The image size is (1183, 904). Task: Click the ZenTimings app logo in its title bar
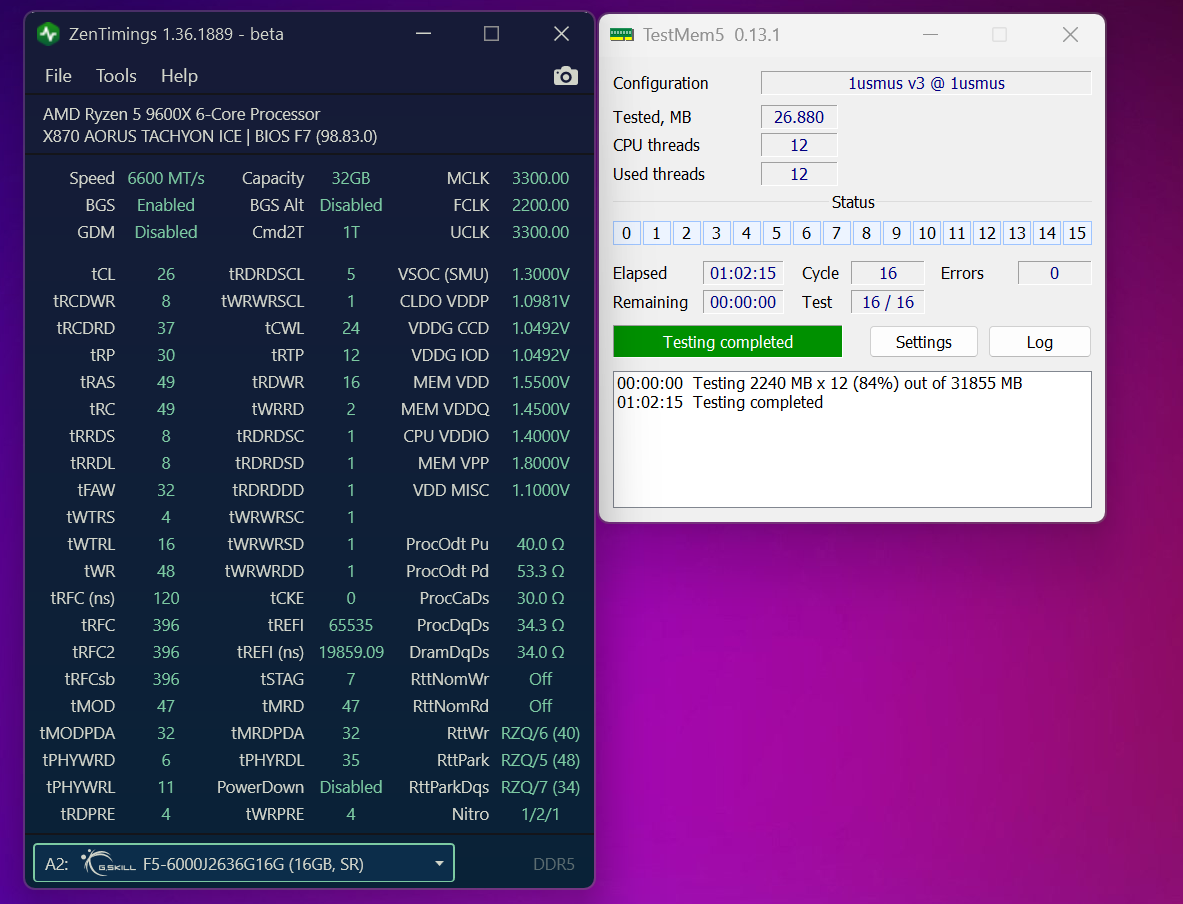pos(48,34)
